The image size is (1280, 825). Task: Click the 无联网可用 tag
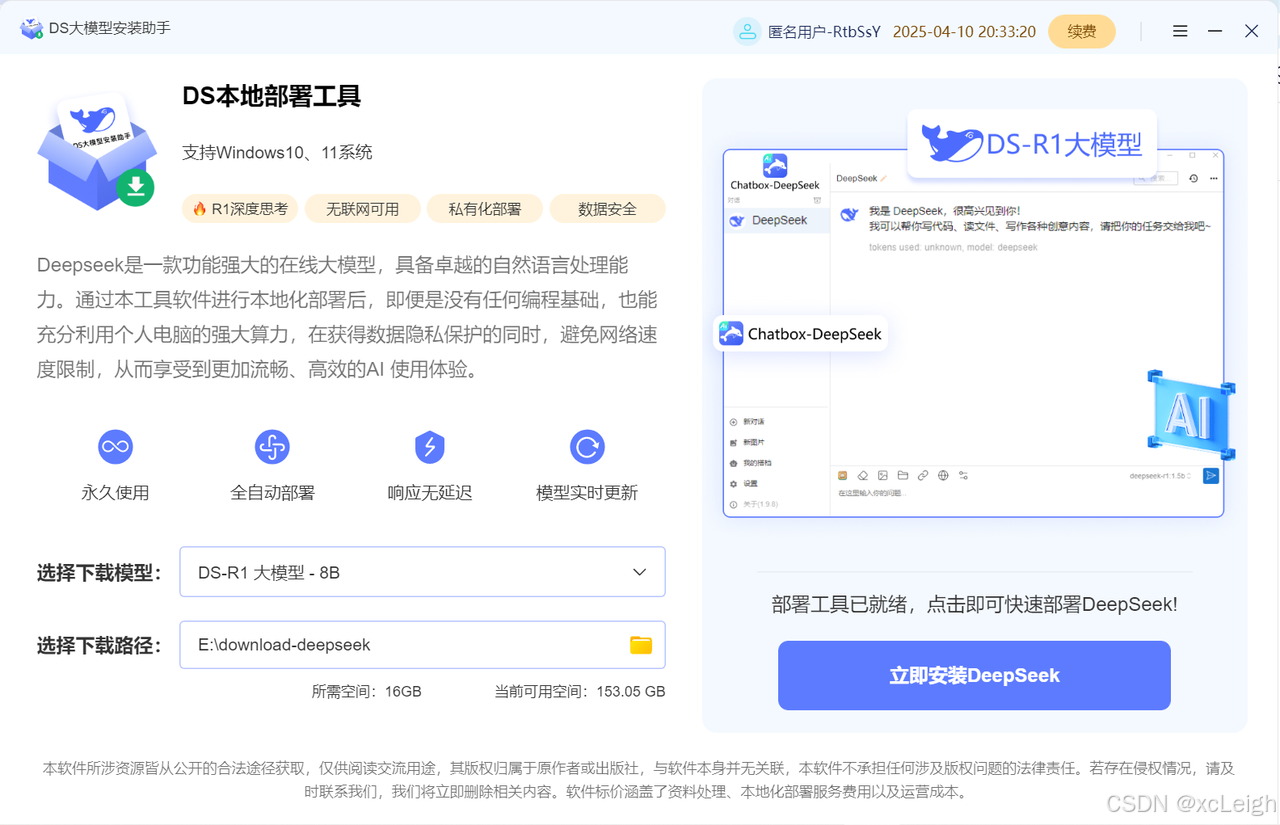coord(362,209)
